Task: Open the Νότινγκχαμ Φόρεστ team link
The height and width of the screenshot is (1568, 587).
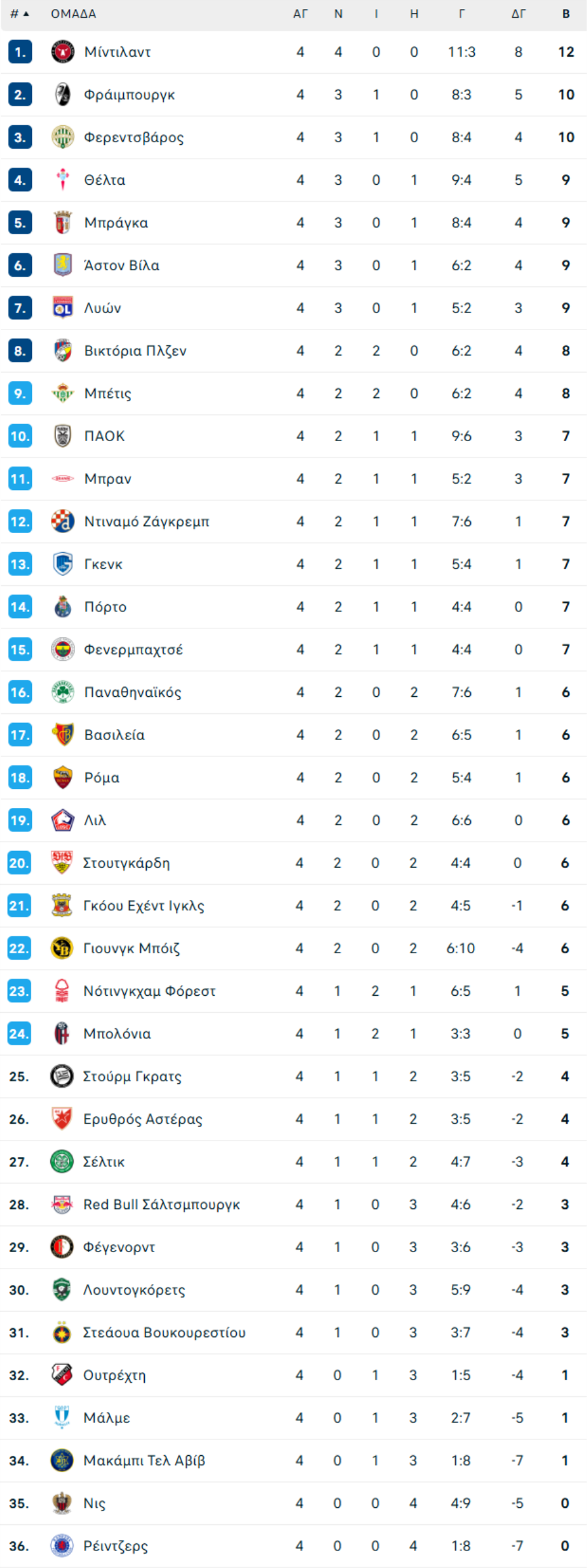Action: pos(149,991)
